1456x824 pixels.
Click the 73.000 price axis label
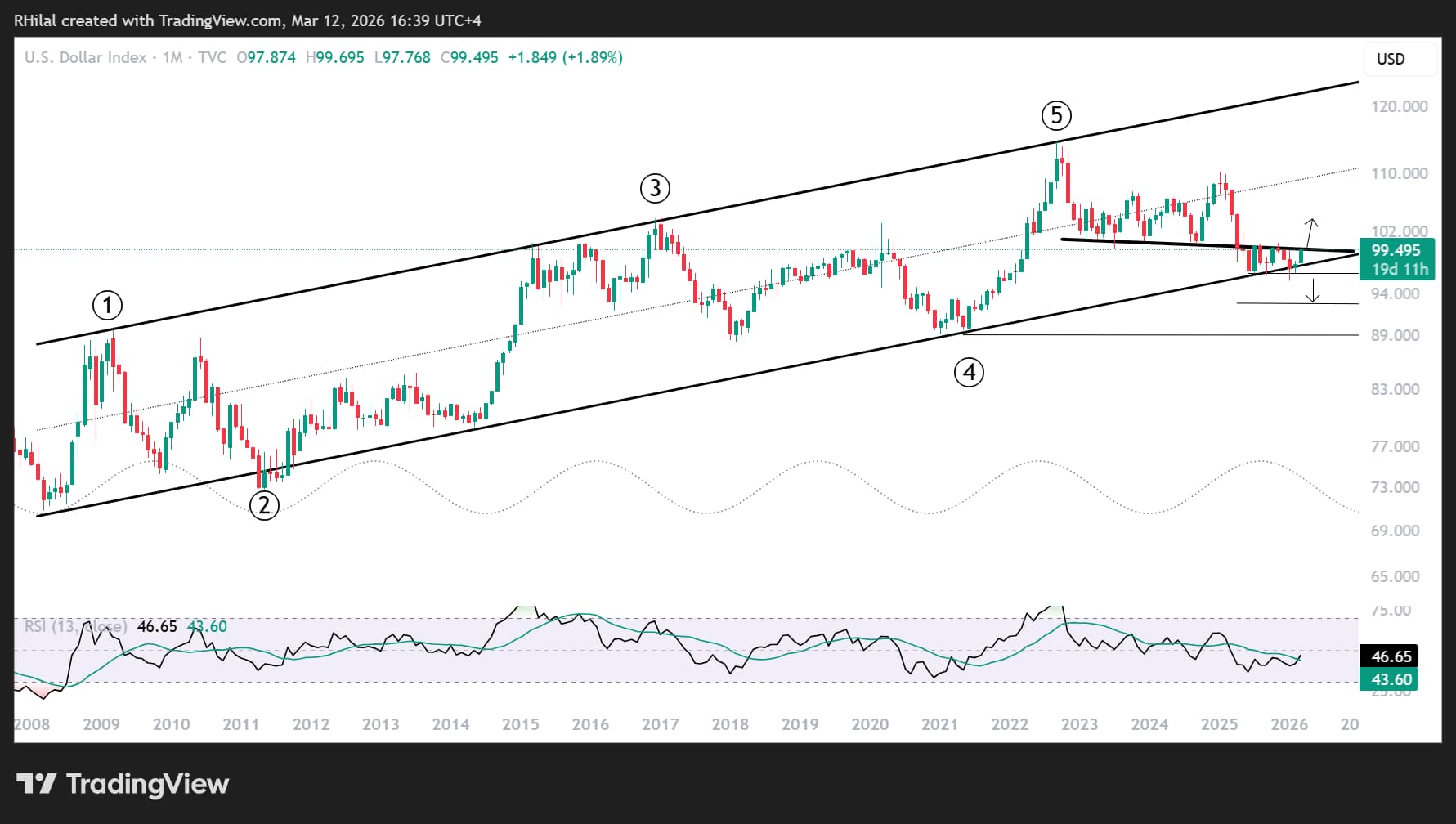[x=1395, y=487]
